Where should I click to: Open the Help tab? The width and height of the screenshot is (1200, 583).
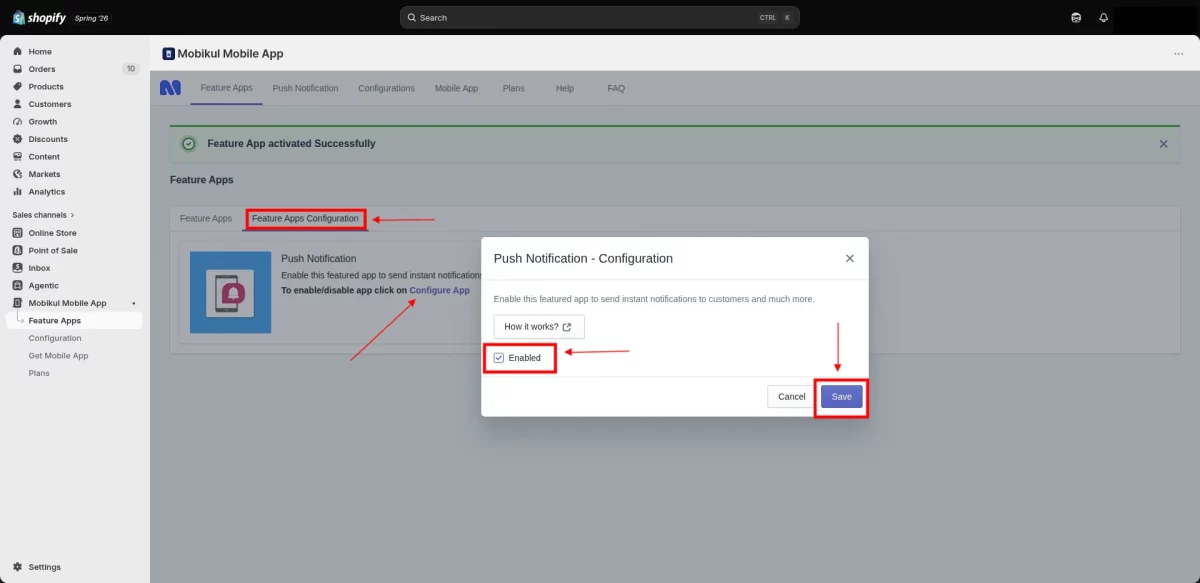point(565,88)
